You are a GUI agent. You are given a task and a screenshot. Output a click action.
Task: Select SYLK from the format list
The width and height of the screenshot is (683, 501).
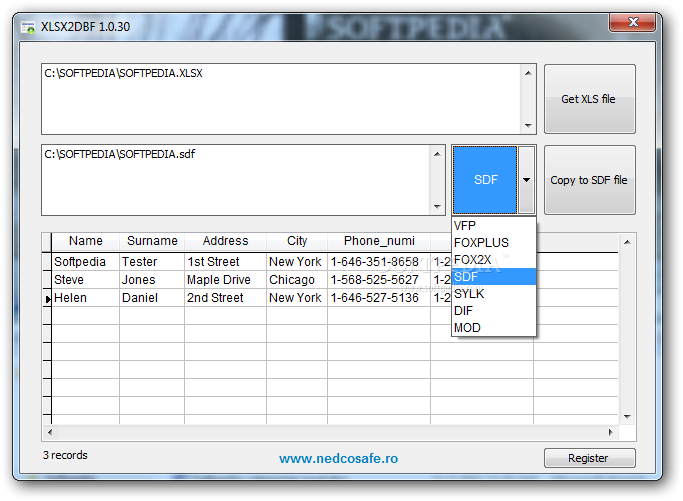pos(494,294)
